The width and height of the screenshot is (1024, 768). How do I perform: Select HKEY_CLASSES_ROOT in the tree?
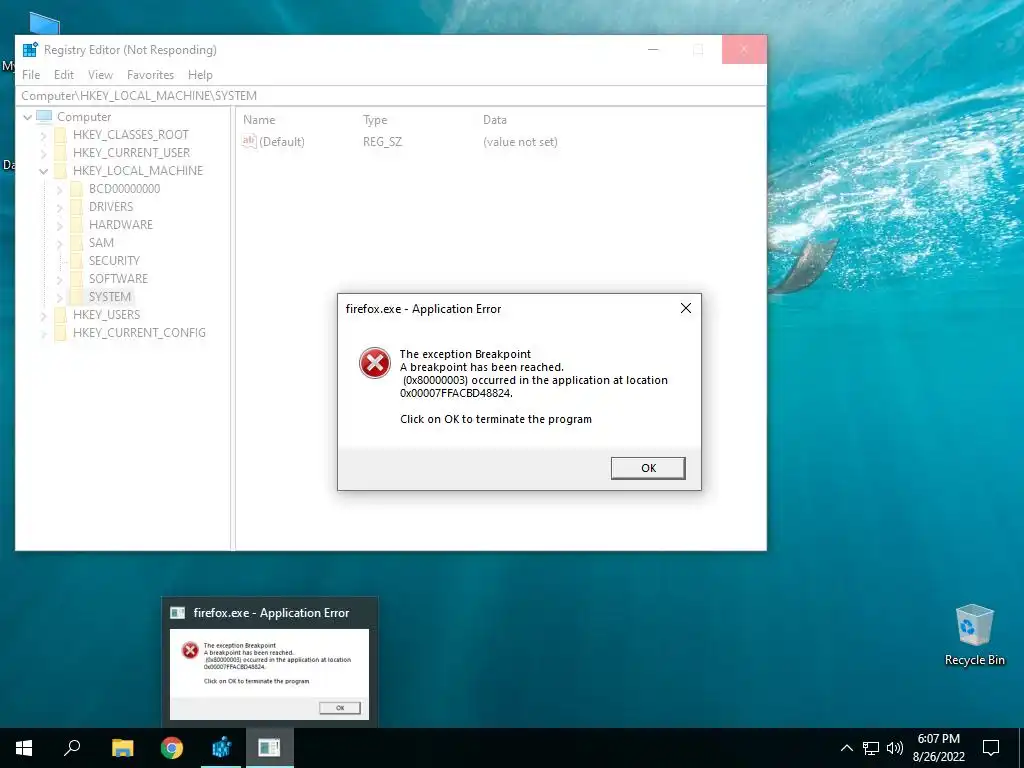[131, 135]
